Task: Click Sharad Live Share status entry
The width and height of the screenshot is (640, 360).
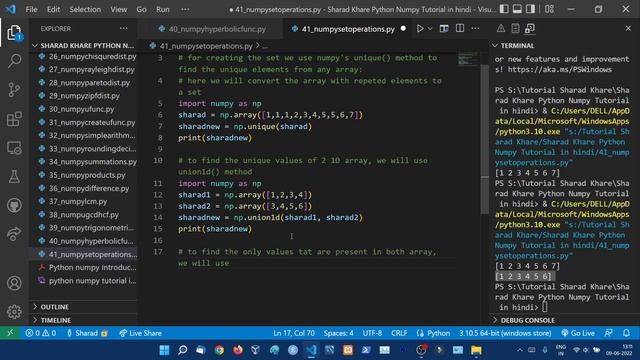Action: point(87,333)
